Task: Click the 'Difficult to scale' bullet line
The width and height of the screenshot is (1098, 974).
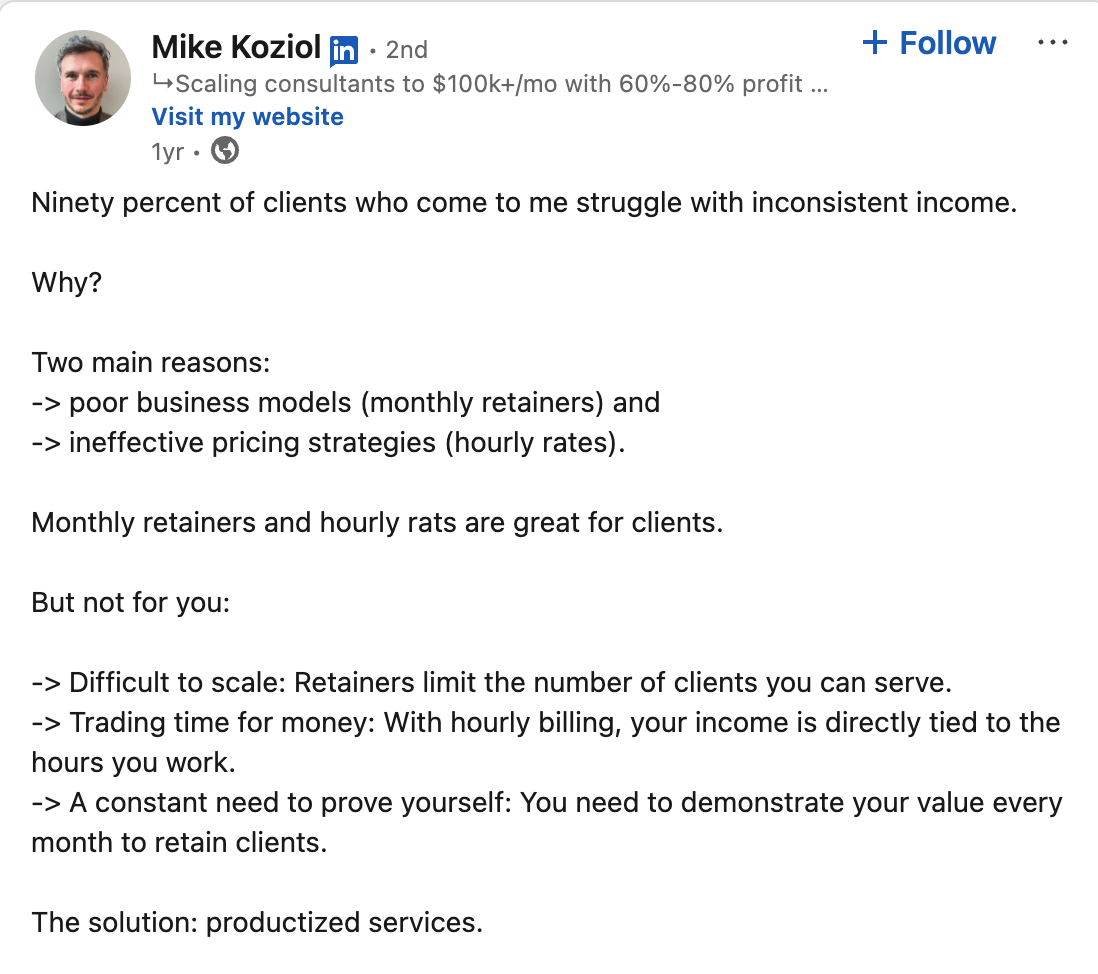Action: [x=492, y=683]
